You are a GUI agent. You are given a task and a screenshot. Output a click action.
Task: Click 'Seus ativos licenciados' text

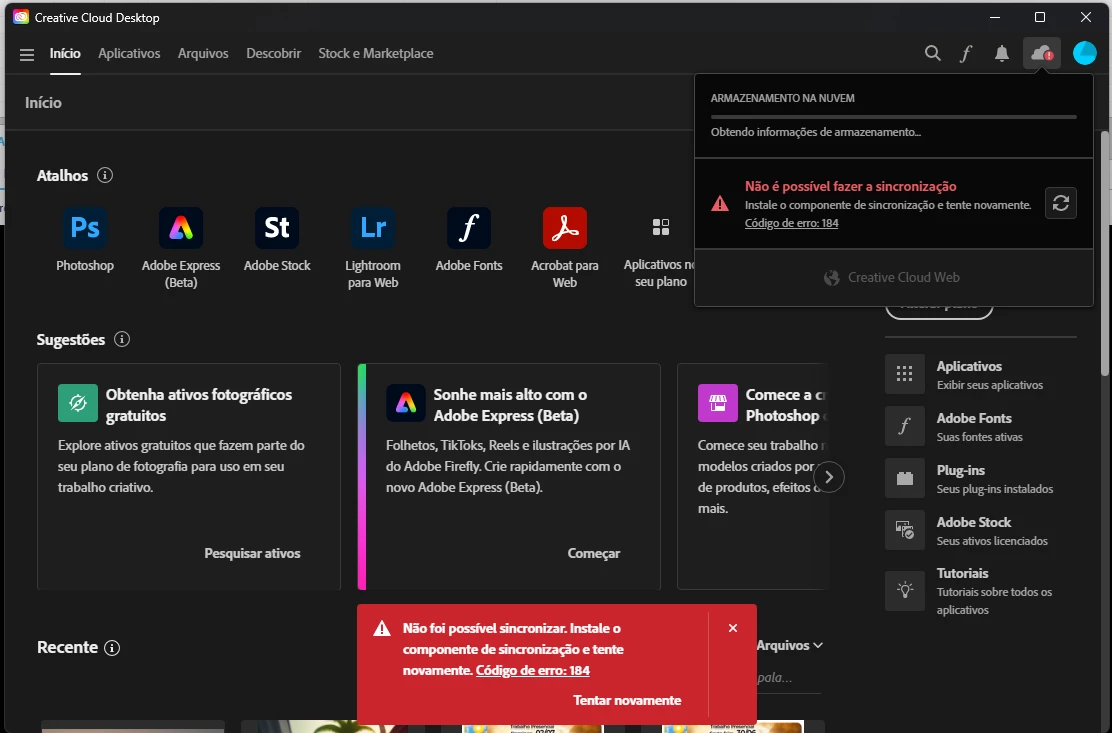(x=991, y=541)
